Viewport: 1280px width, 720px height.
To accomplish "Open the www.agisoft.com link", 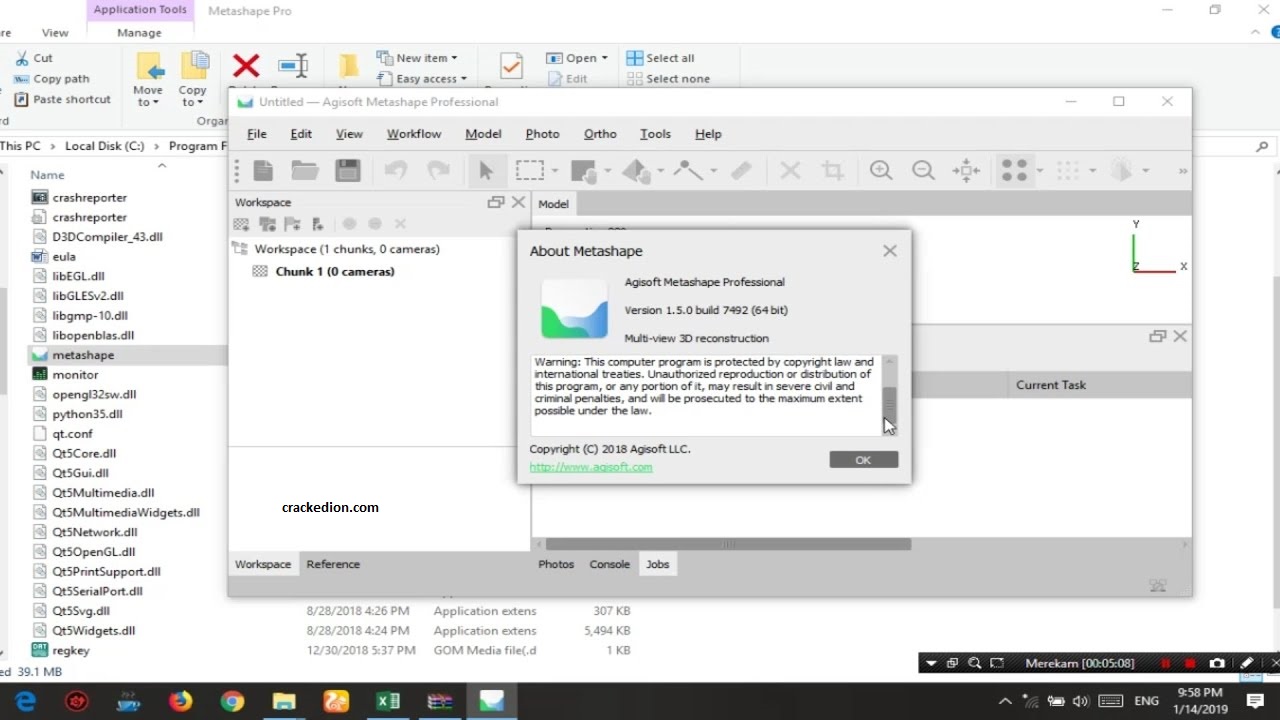I will pyautogui.click(x=591, y=467).
